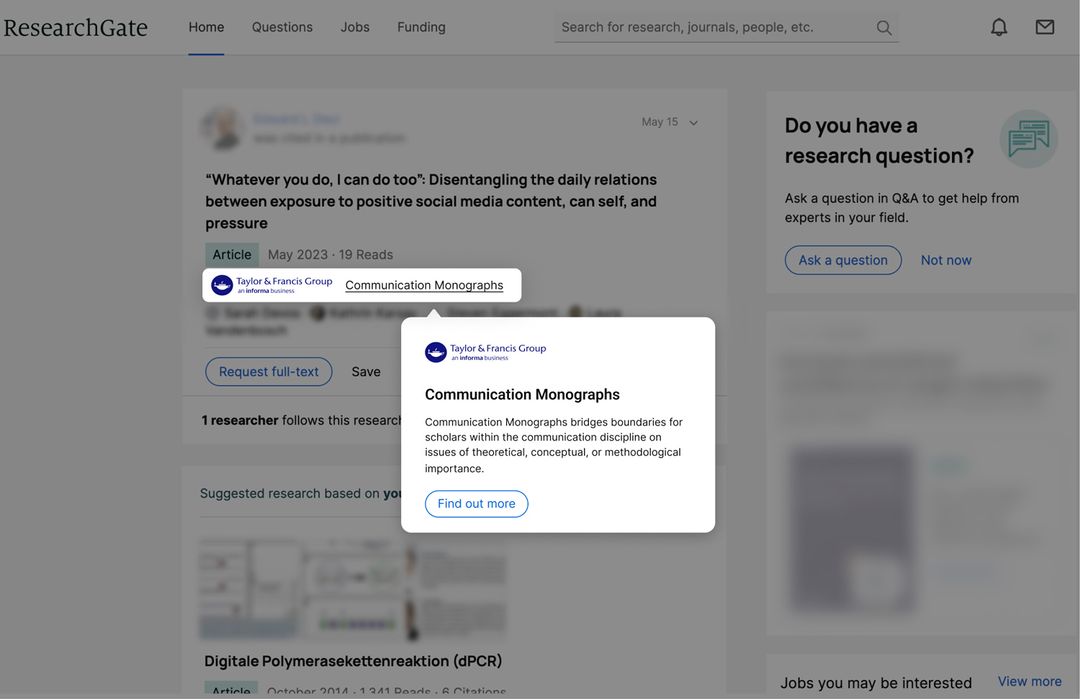Screen dimensions: 1080x699
Task: Click the Ask a question button
Action: click(x=843, y=260)
